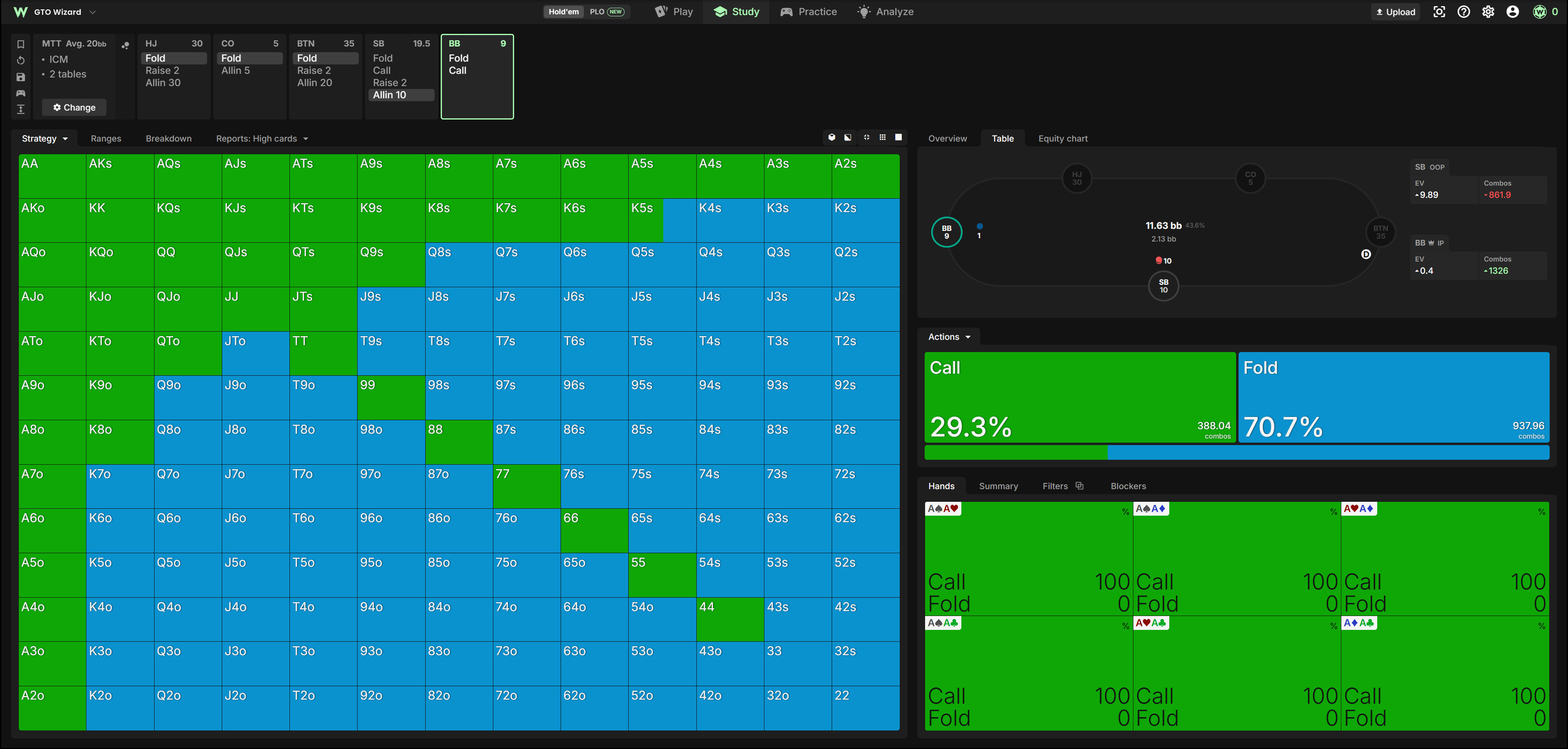Open the help question mark icon
Image resolution: width=1568 pixels, height=749 pixels.
[x=1464, y=11]
